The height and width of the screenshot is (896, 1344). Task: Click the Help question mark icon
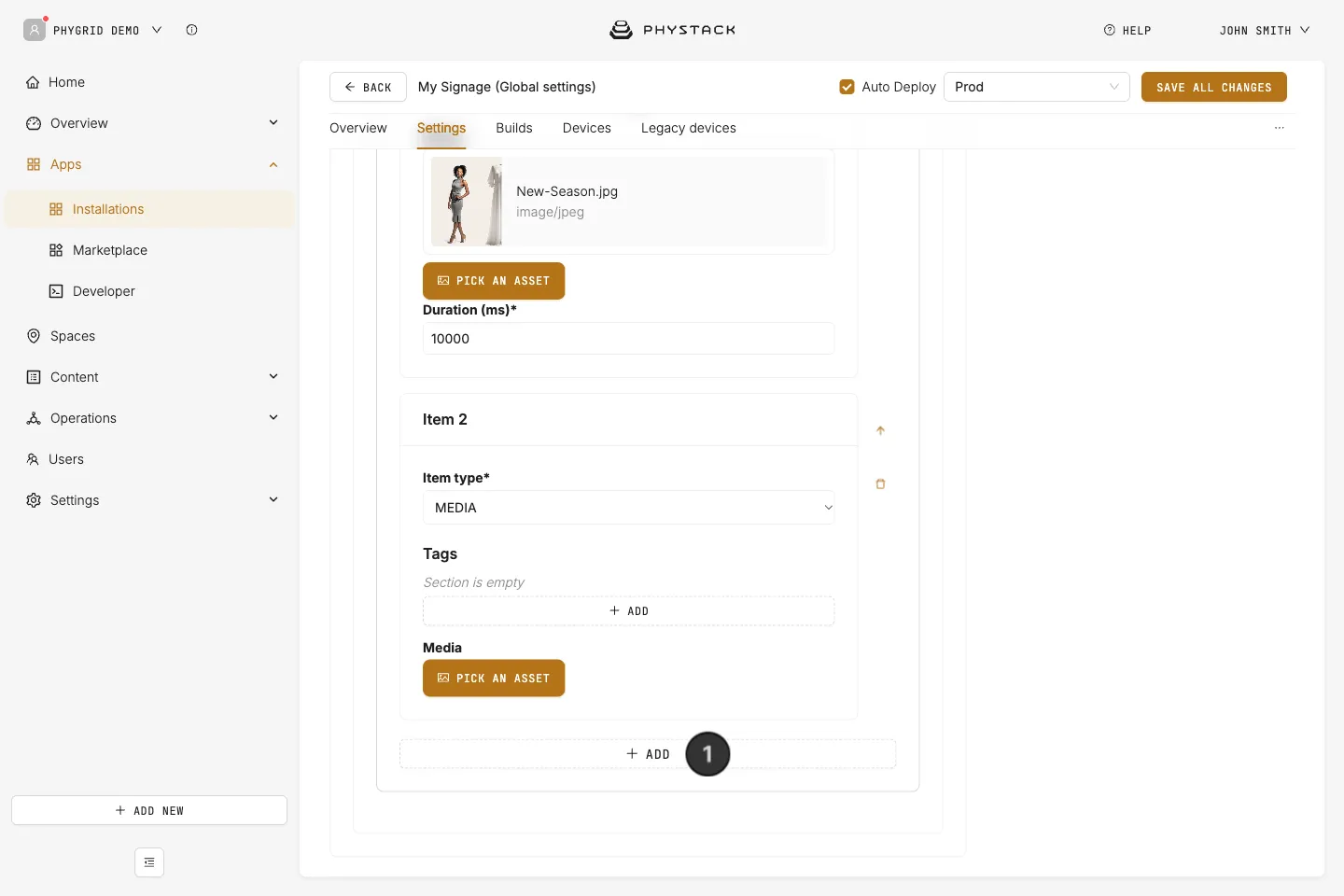(1110, 30)
